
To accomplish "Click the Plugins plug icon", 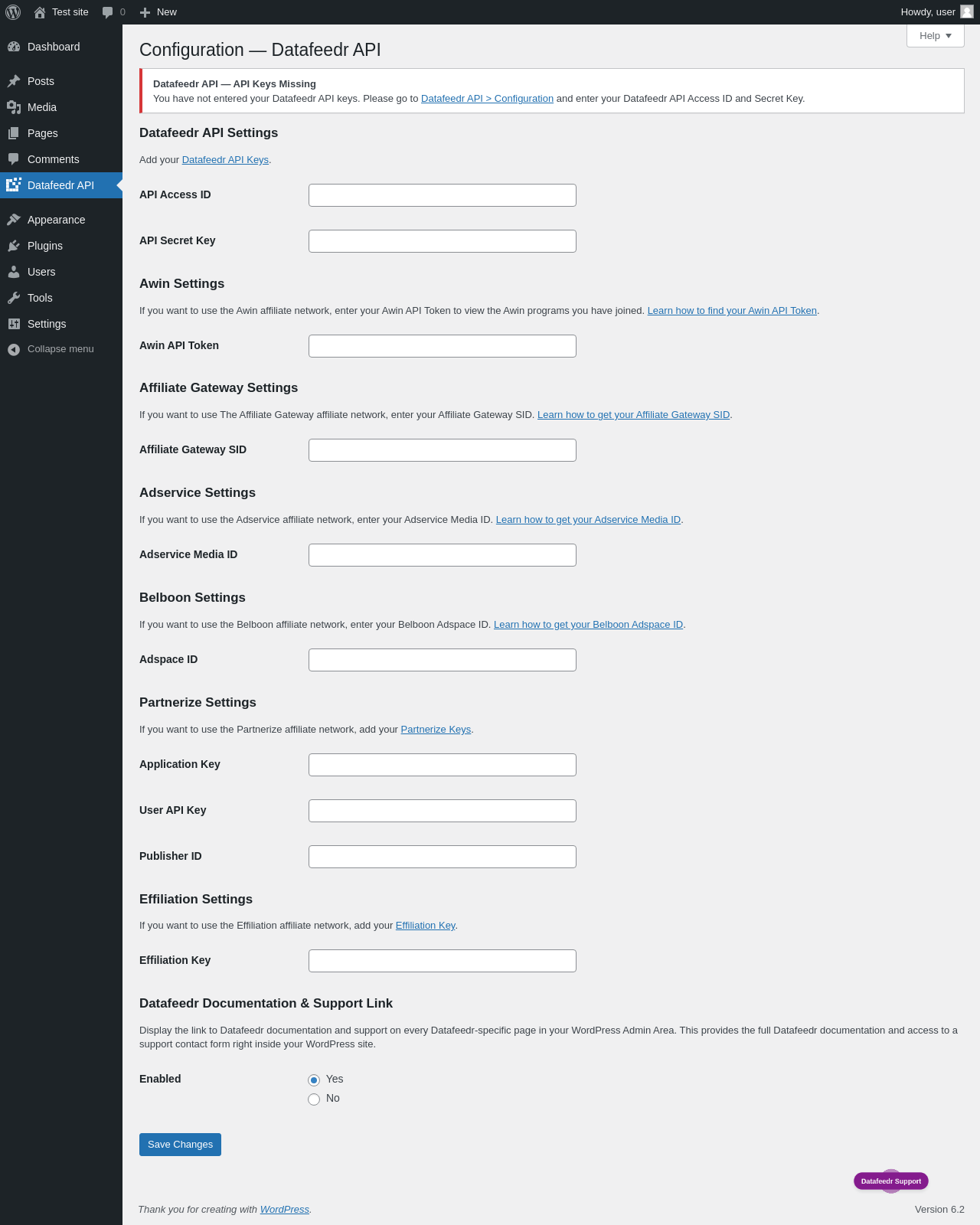I will [x=14, y=246].
